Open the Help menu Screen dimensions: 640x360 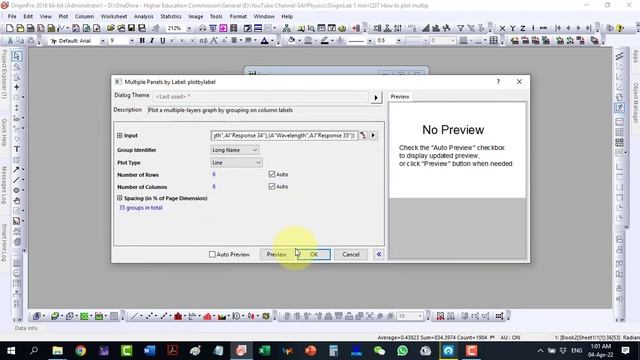tap(287, 16)
